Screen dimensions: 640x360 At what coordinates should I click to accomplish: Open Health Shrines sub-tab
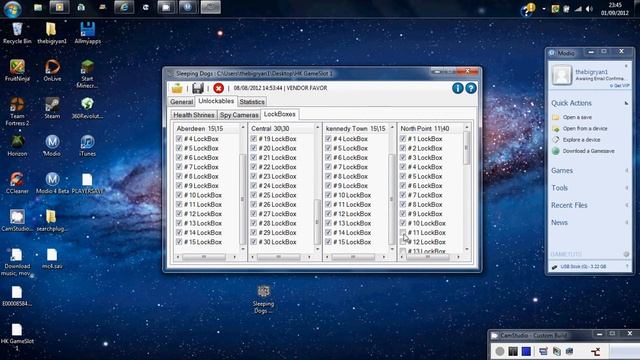194,115
